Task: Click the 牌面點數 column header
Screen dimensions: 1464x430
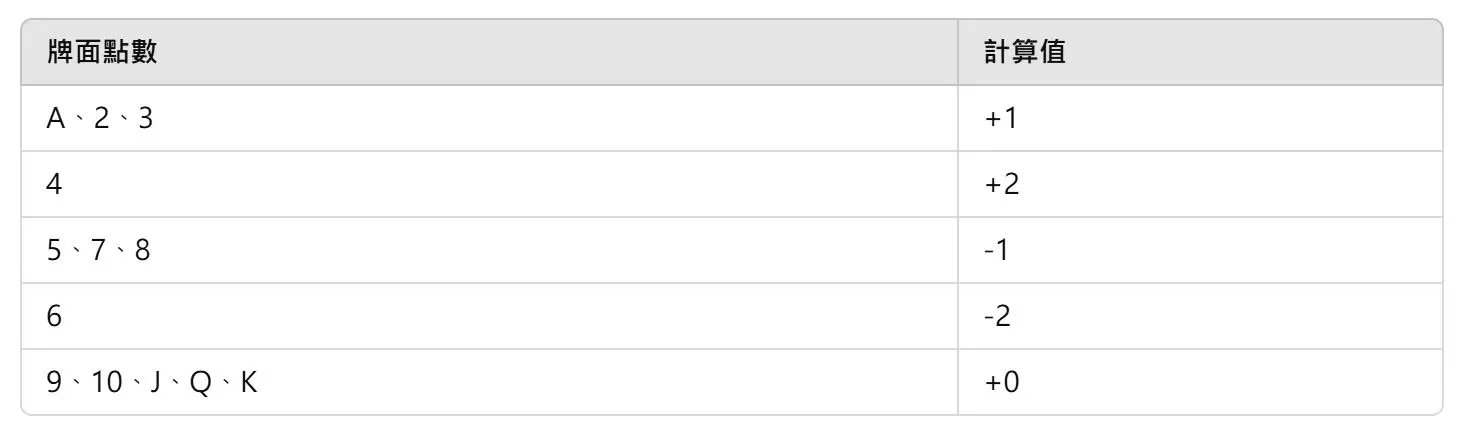Action: pos(103,53)
